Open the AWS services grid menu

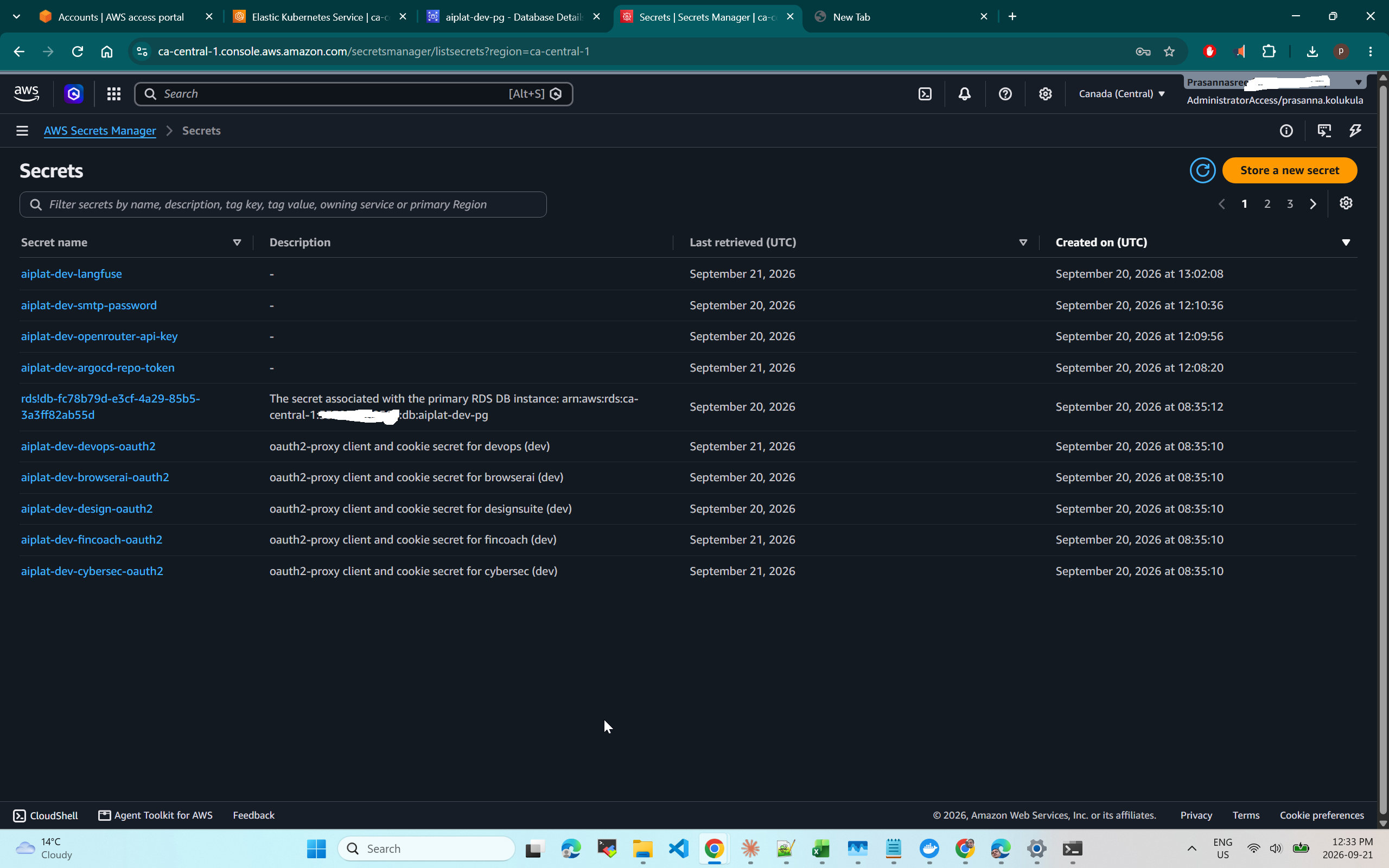(113, 93)
